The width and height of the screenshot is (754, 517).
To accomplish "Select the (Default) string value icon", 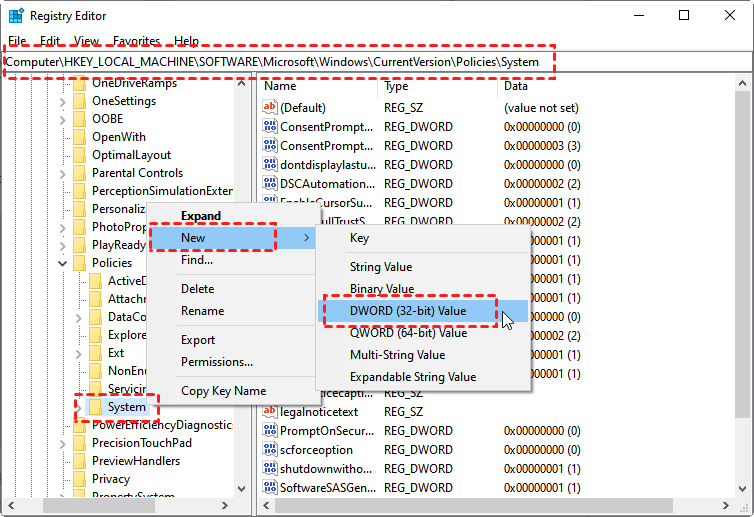I will (270, 107).
